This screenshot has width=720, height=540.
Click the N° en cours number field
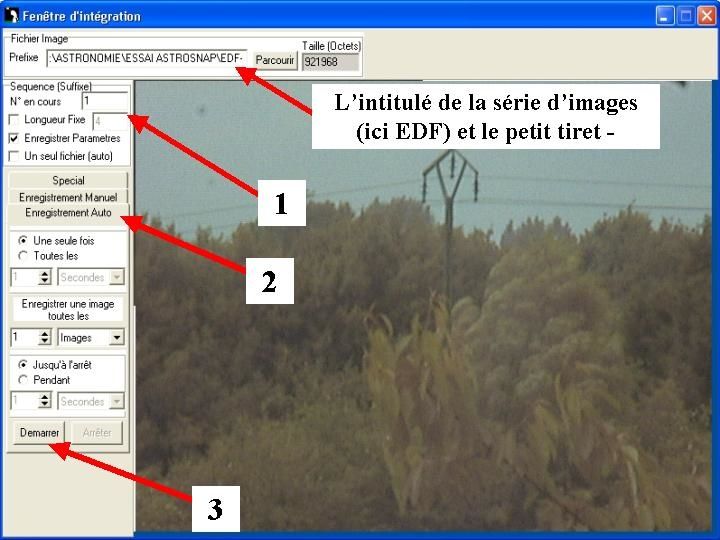click(x=105, y=101)
